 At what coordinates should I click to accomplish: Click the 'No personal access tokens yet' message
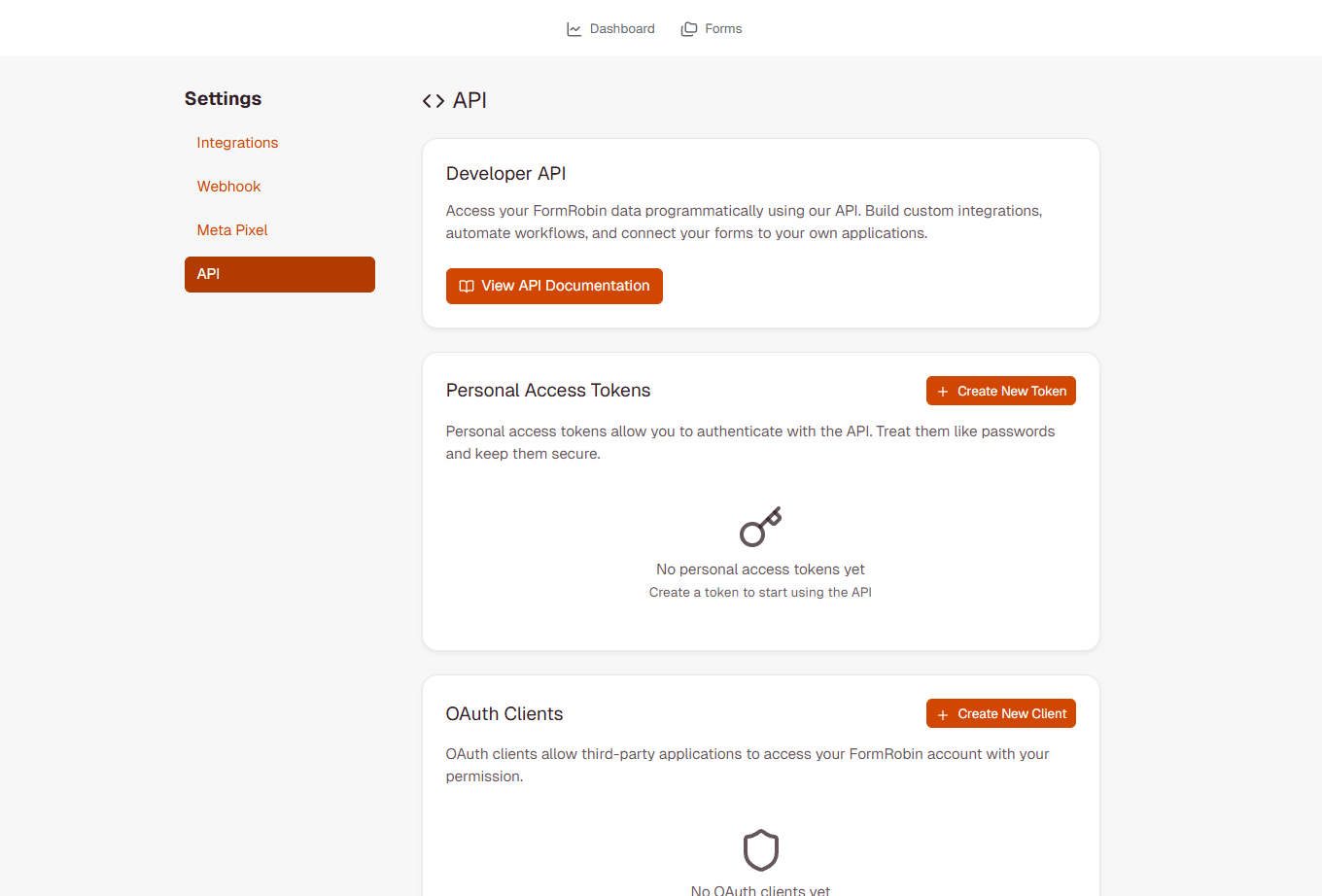coord(760,569)
